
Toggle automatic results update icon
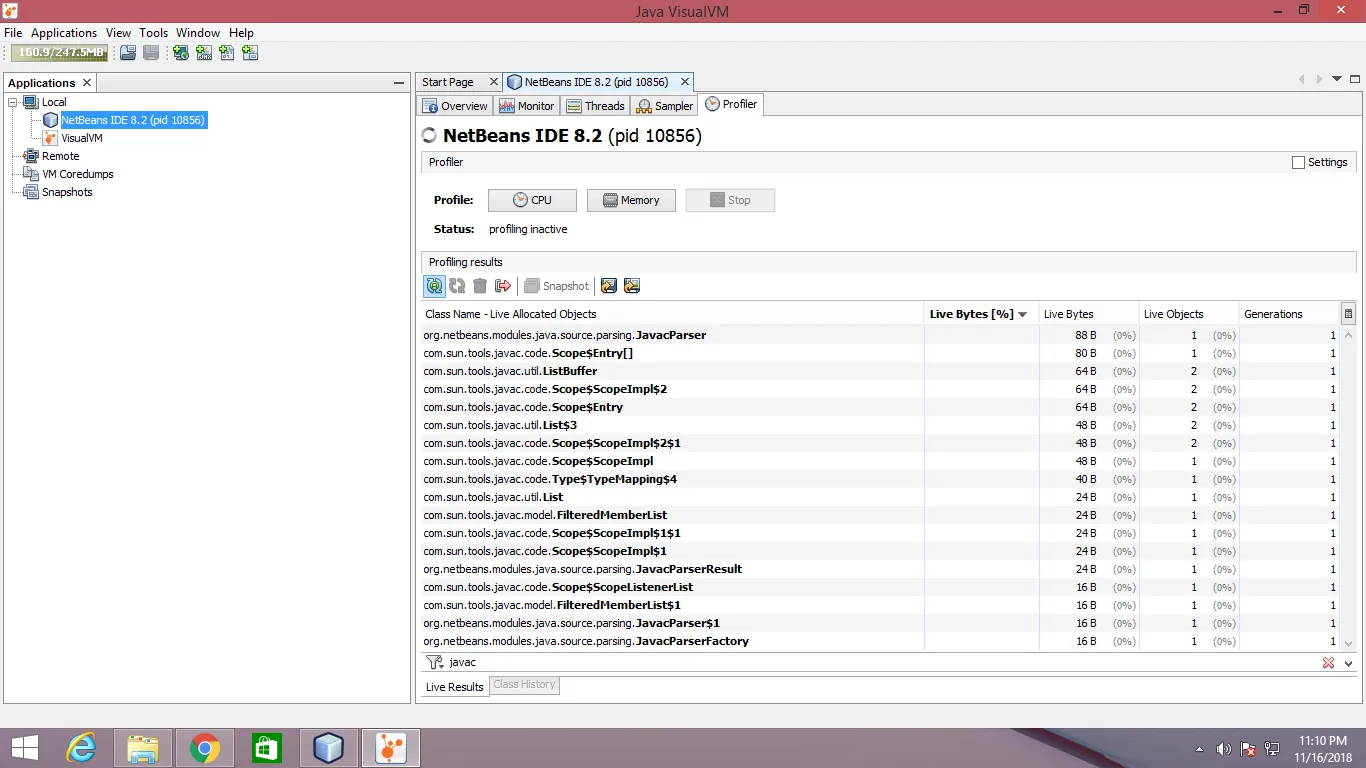pos(434,286)
